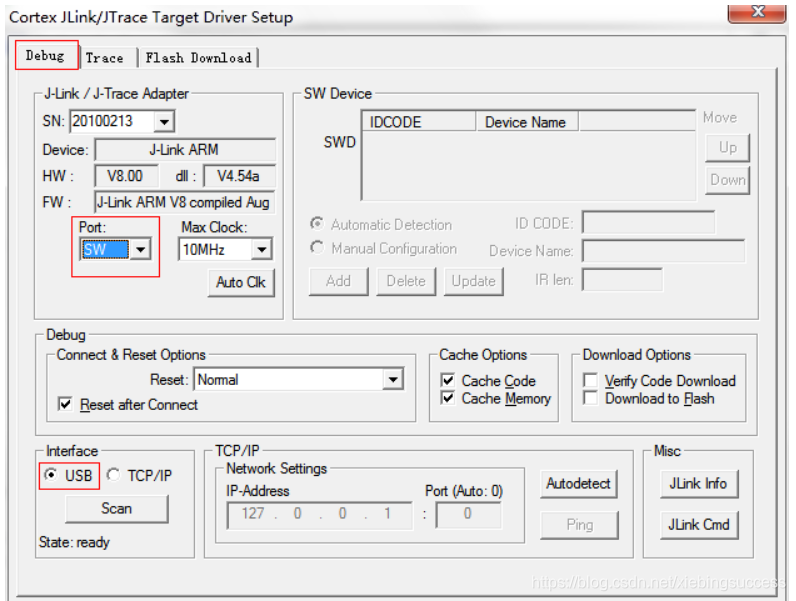The image size is (796, 601).
Task: Click the Scan button
Action: [117, 509]
